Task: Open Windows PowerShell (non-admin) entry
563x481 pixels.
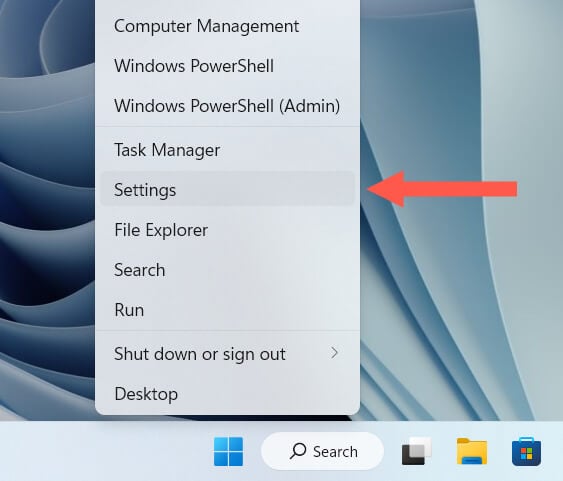Action: pyautogui.click(x=194, y=66)
